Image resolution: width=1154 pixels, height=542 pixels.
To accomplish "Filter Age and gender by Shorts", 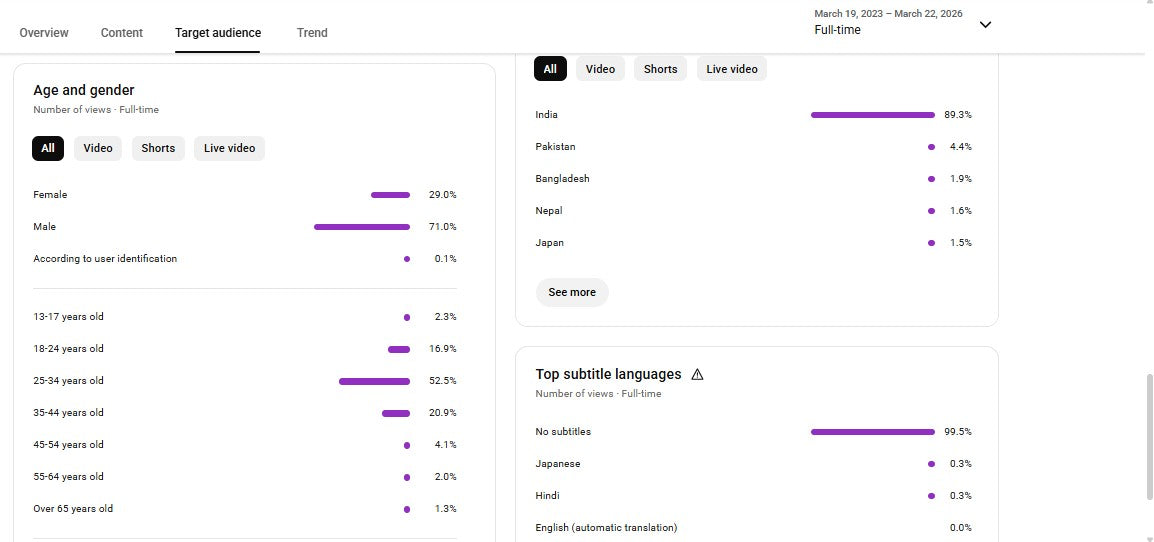I will [x=158, y=148].
